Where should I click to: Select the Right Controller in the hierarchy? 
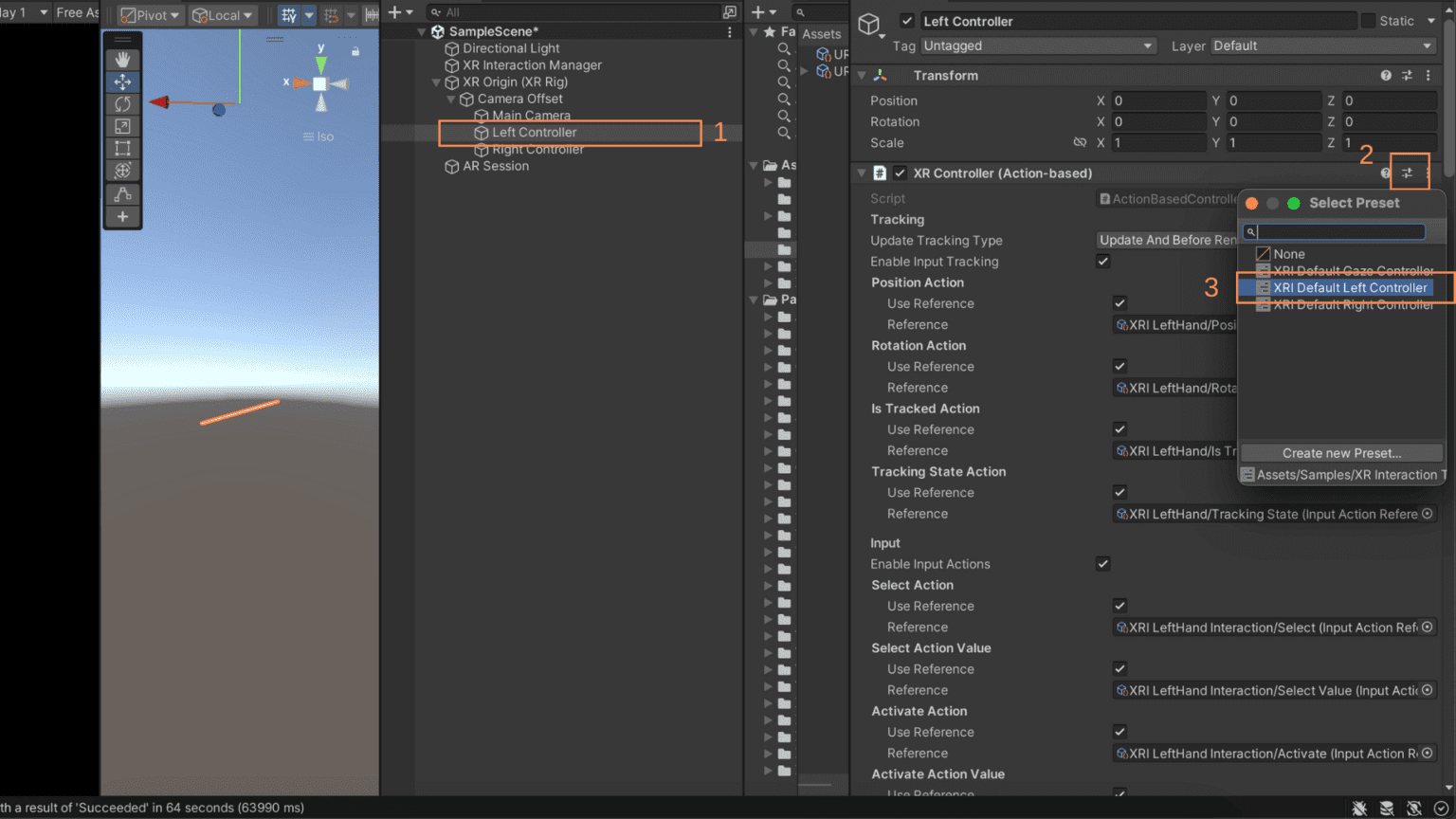point(536,149)
